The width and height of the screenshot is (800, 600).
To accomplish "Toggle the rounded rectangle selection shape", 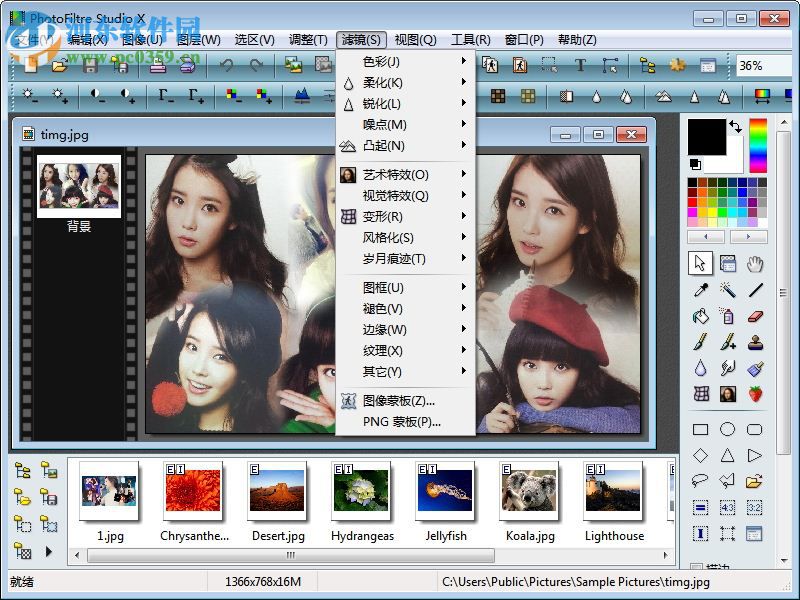I will [755, 428].
